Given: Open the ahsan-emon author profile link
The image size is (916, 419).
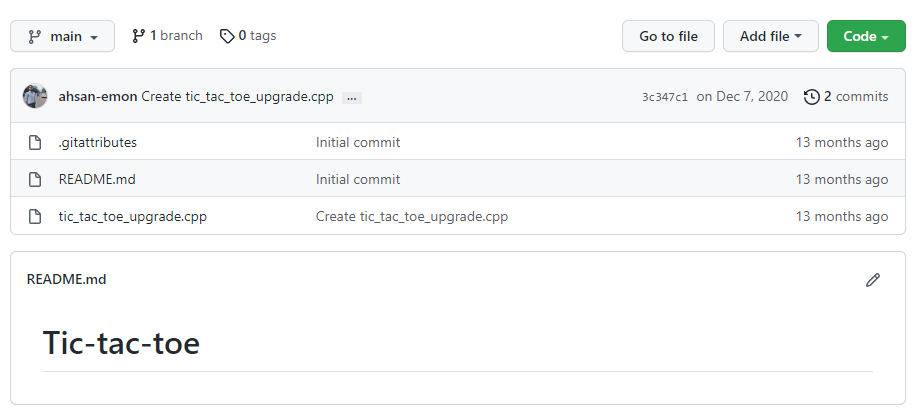Looking at the screenshot, I should pyautogui.click(x=98, y=97).
